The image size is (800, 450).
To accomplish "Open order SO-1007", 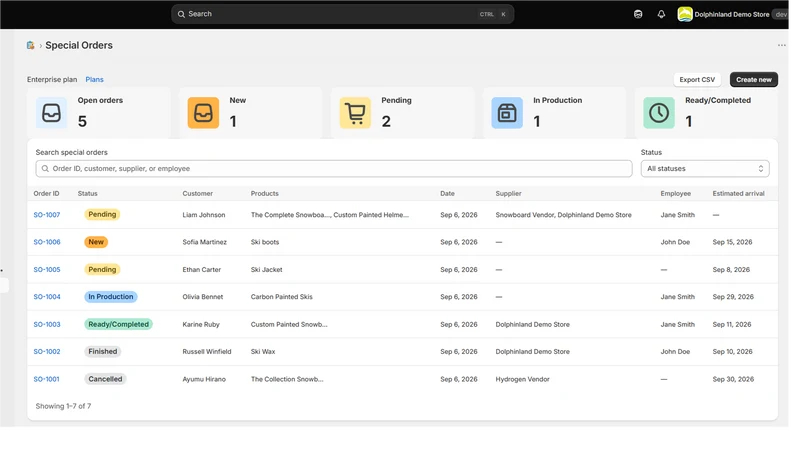I will click(47, 215).
